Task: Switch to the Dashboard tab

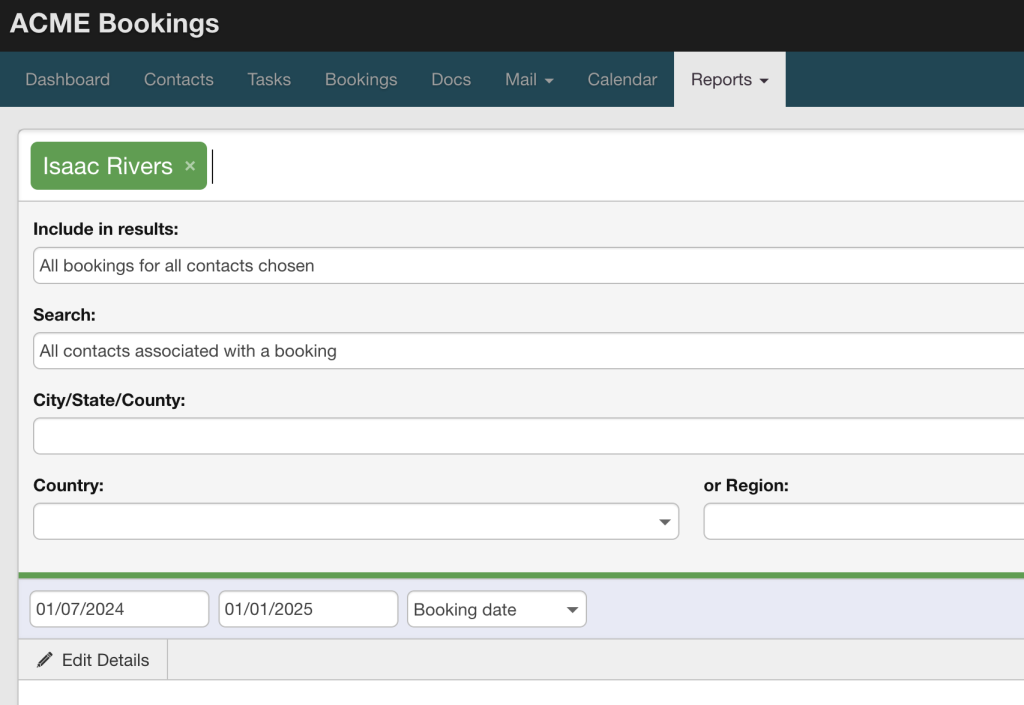Action: (67, 79)
